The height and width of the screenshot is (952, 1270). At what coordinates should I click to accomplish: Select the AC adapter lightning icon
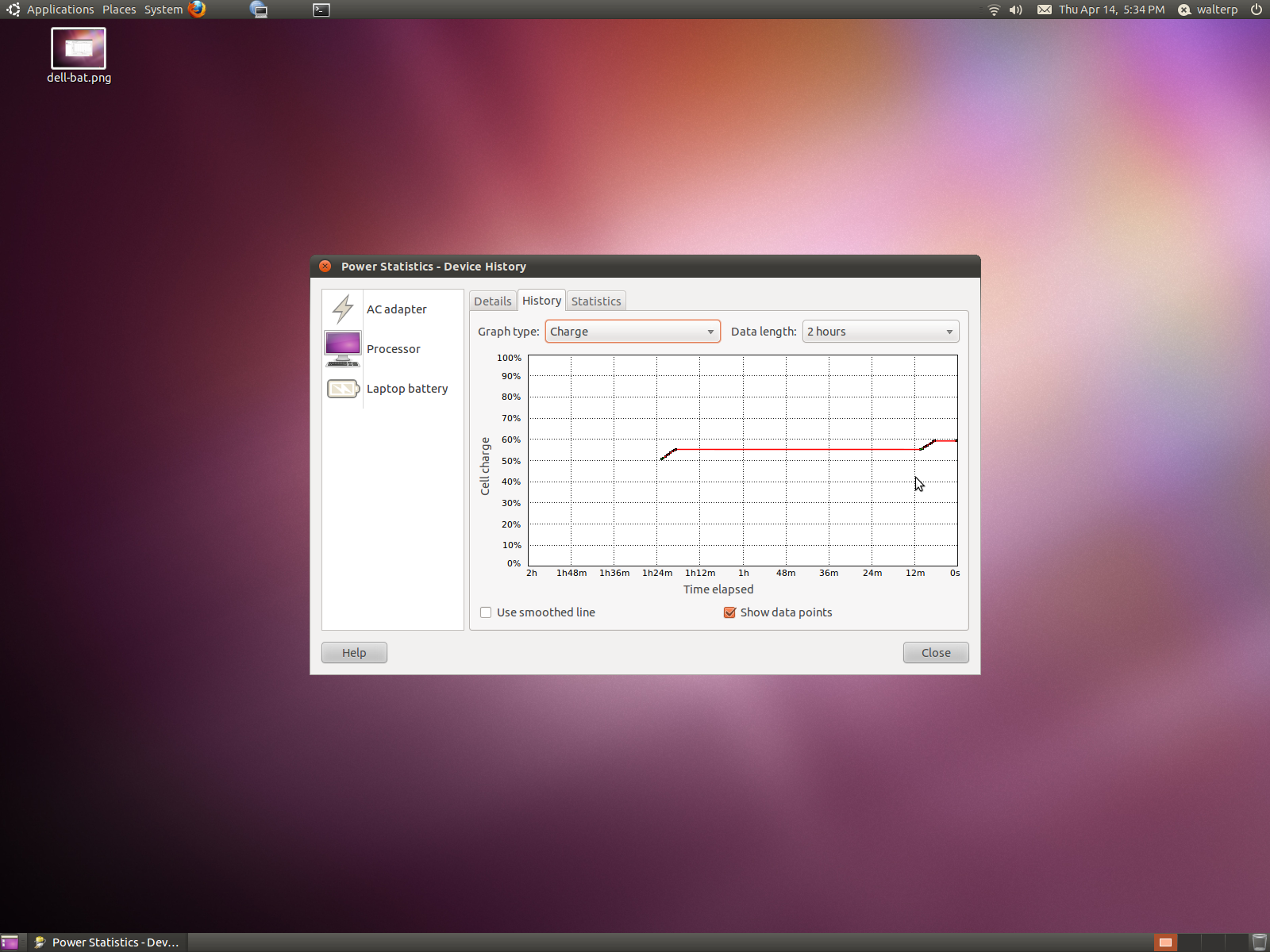[x=343, y=309]
